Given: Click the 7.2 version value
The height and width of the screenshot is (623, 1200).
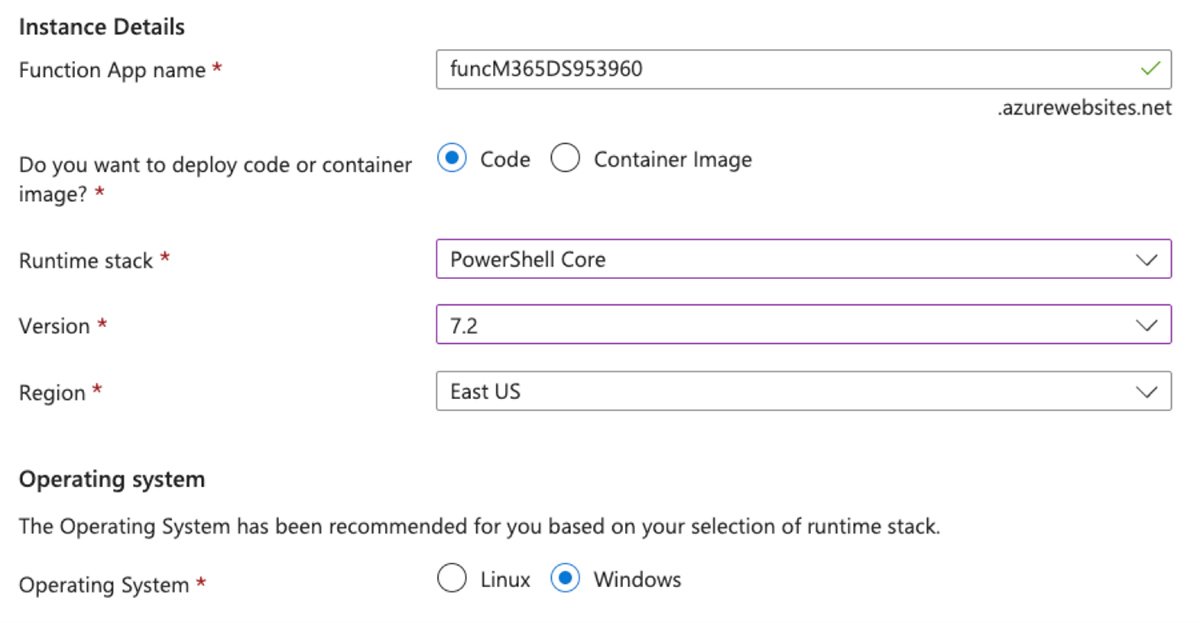Looking at the screenshot, I should (x=465, y=325).
